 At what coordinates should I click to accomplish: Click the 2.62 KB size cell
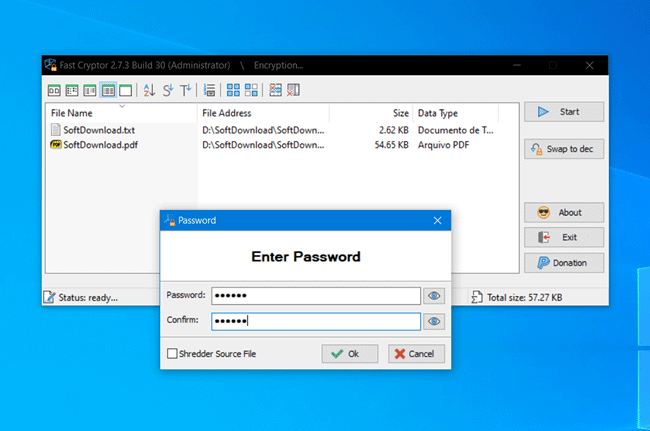393,130
